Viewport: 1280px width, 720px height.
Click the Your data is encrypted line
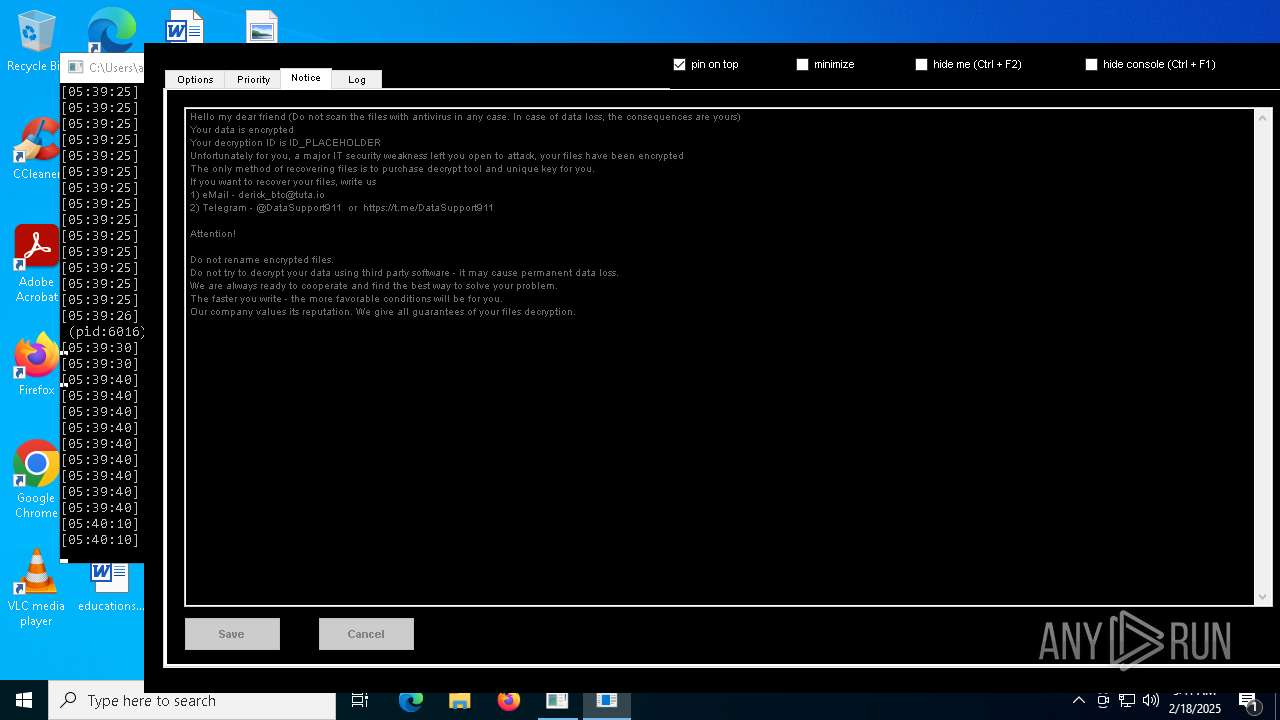coord(242,130)
